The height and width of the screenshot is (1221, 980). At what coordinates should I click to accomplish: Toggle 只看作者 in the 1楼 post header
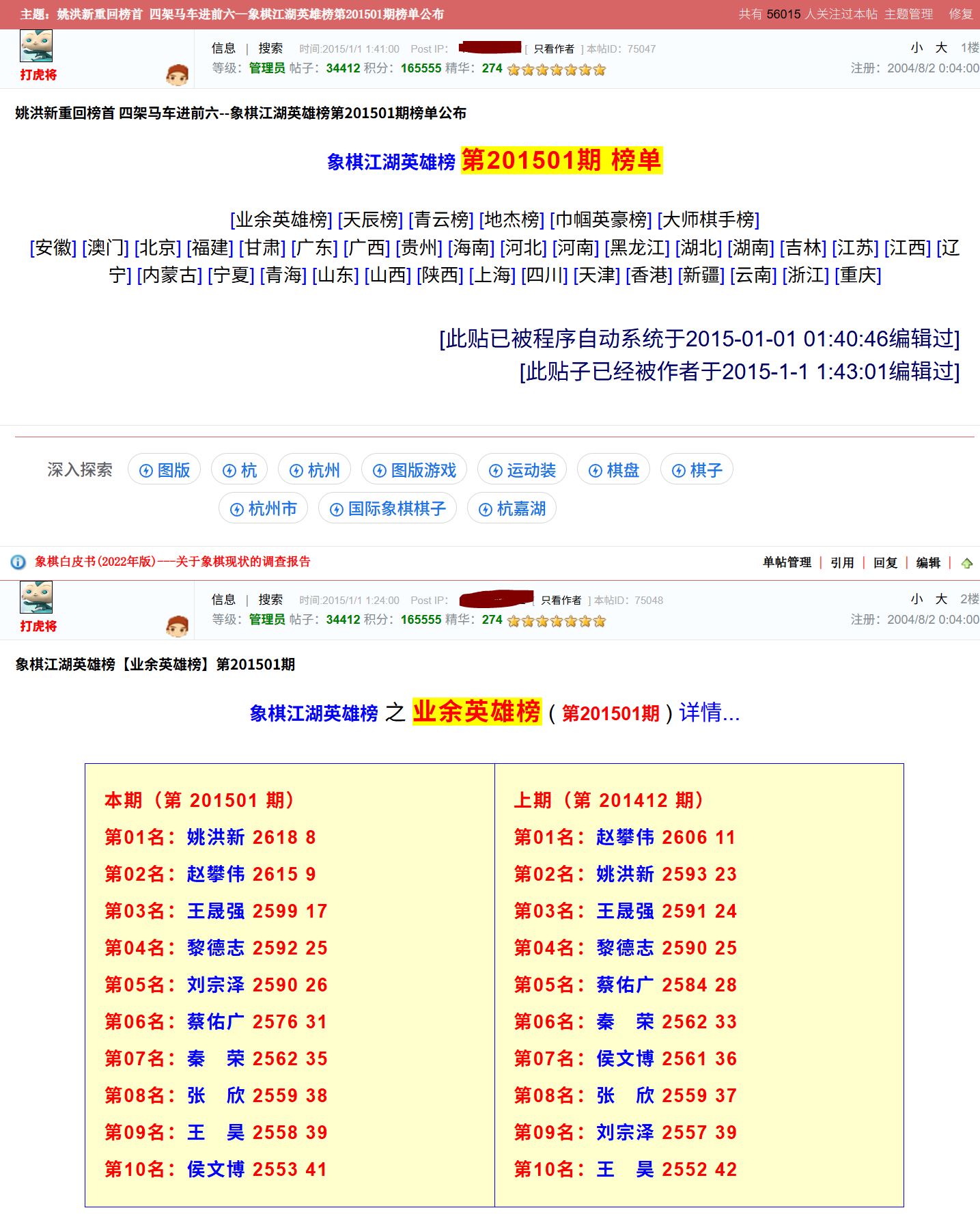click(x=553, y=49)
